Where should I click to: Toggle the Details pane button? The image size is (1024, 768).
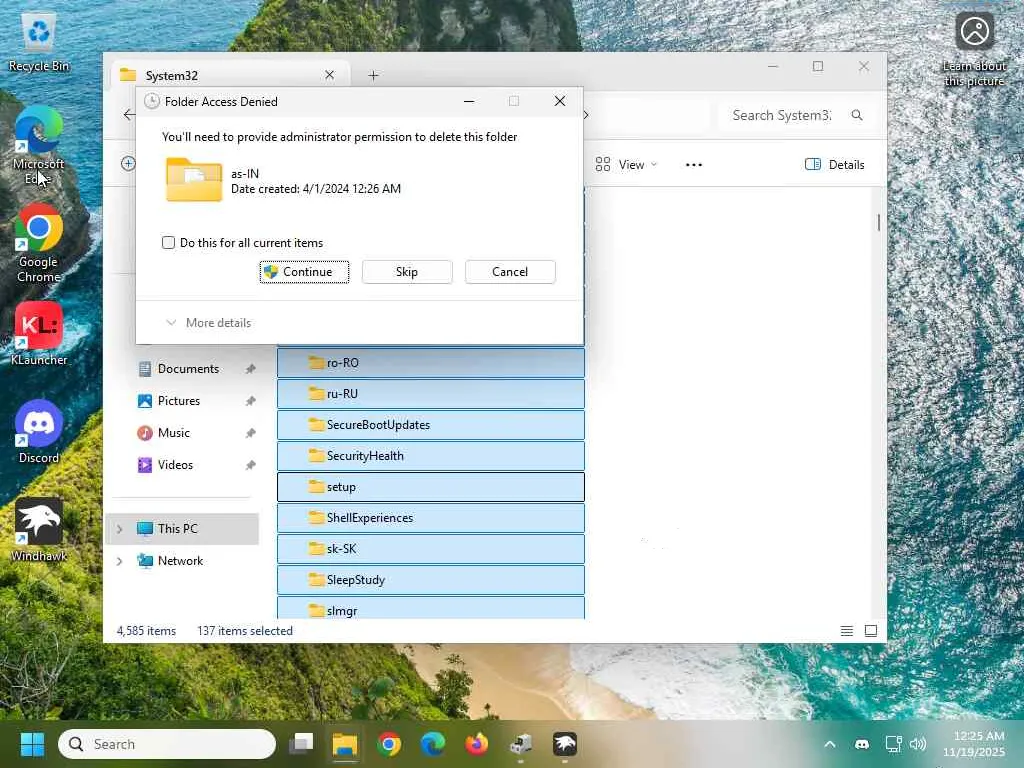click(x=835, y=165)
